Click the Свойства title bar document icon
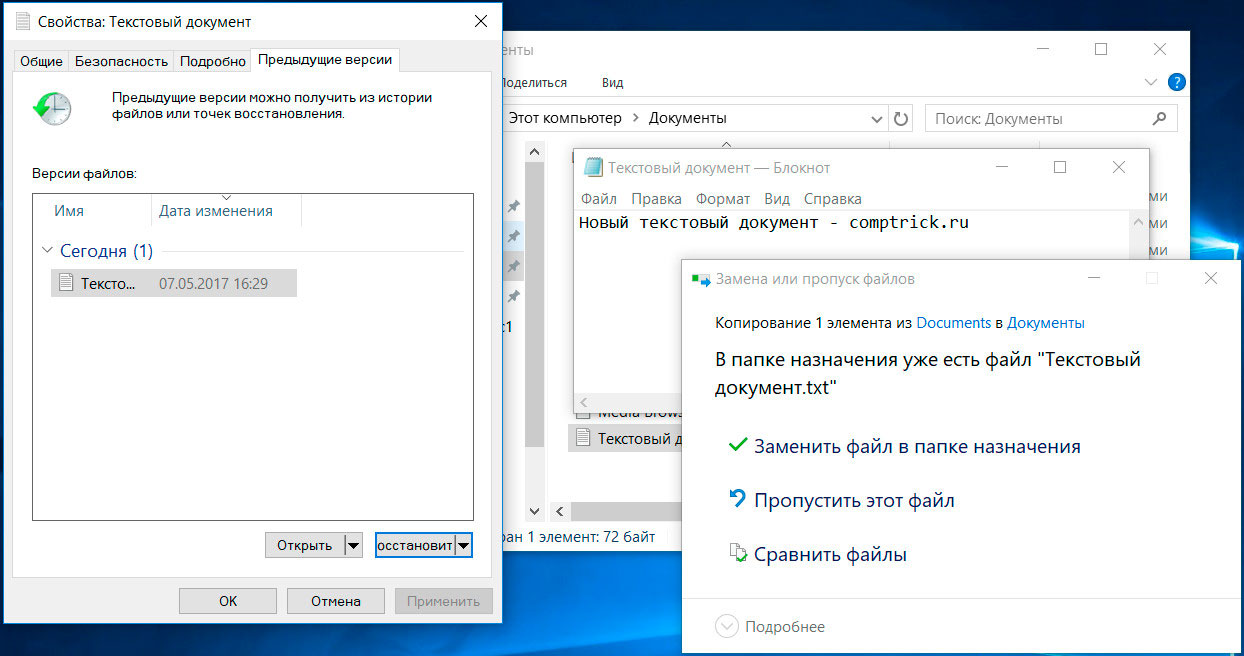The width and height of the screenshot is (1244, 656). coord(22,21)
